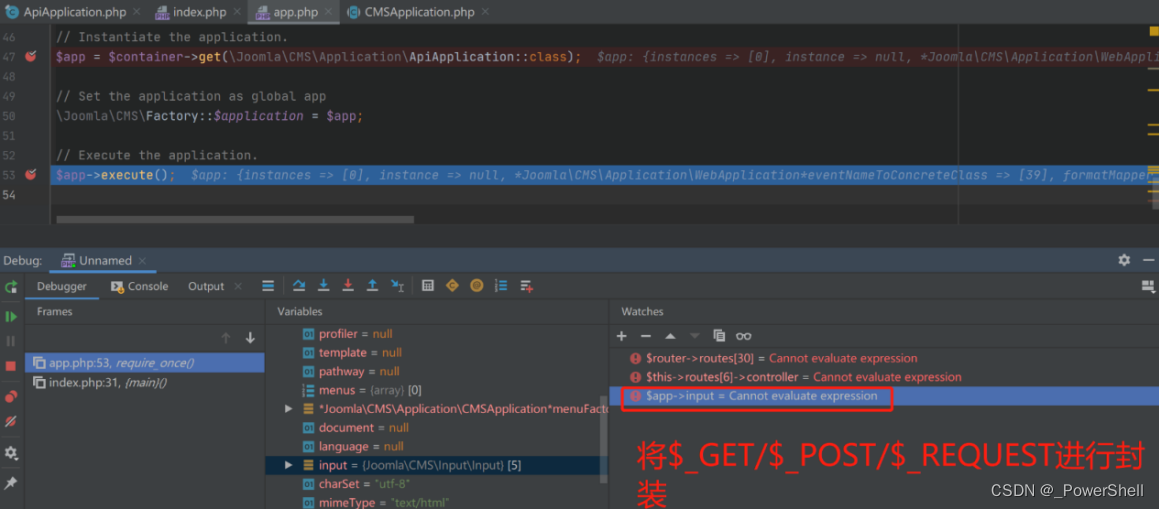Run to cursor
The height and width of the screenshot is (509, 1159).
[397, 286]
